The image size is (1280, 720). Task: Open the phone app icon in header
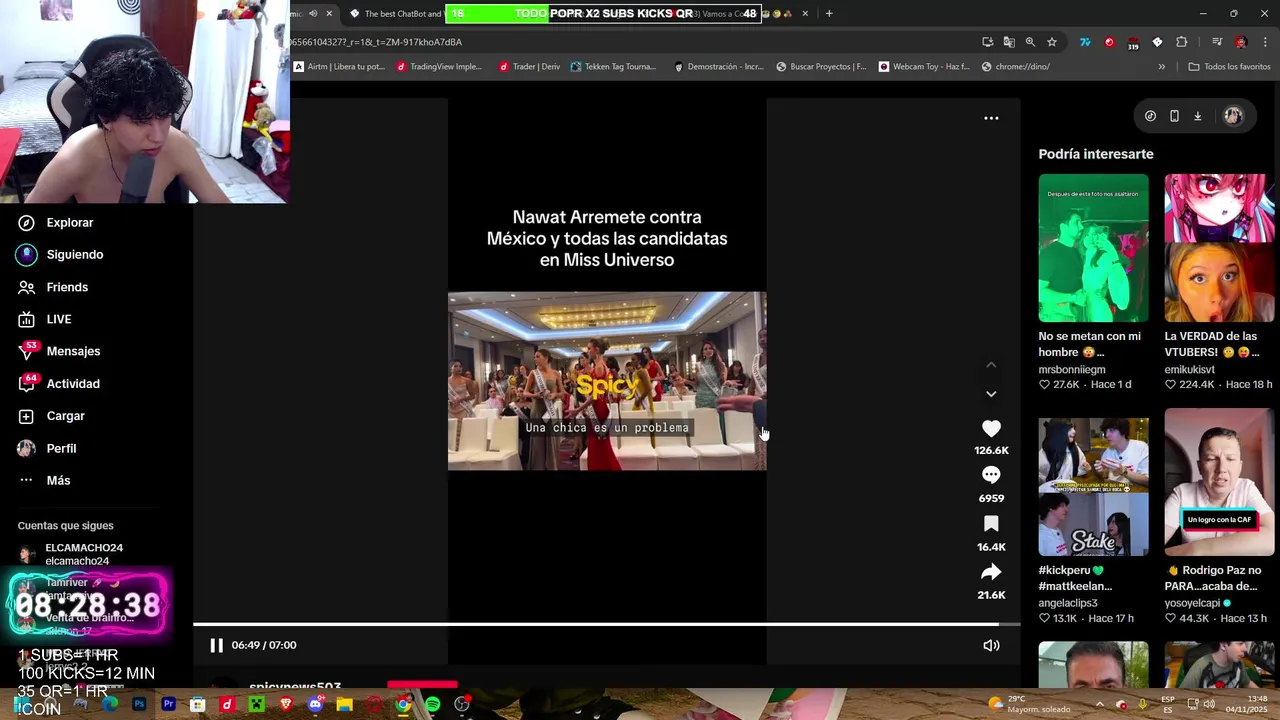click(x=1174, y=116)
